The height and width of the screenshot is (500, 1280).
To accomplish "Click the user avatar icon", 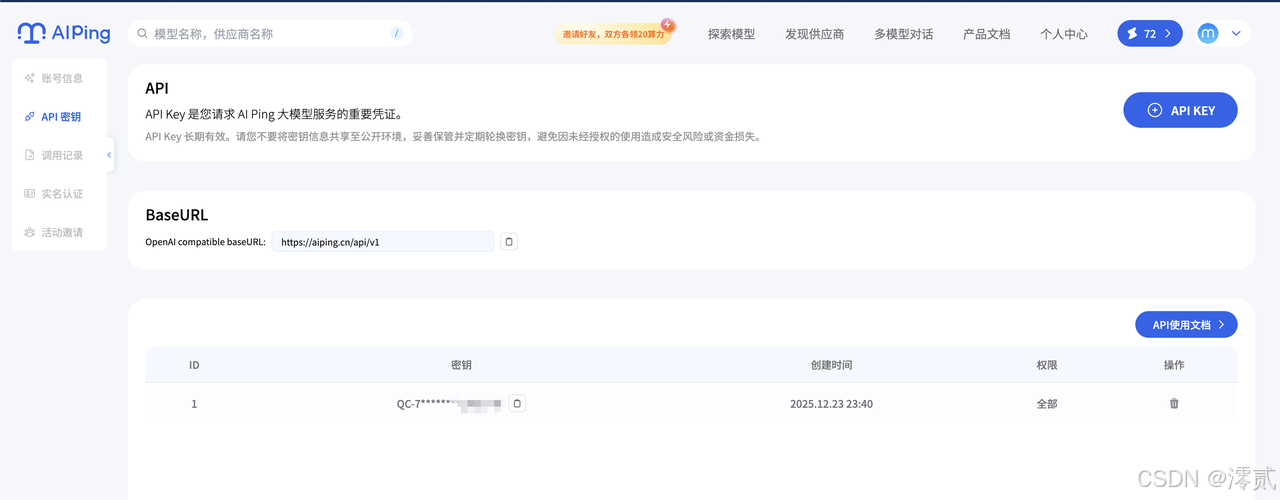I will tap(1208, 34).
